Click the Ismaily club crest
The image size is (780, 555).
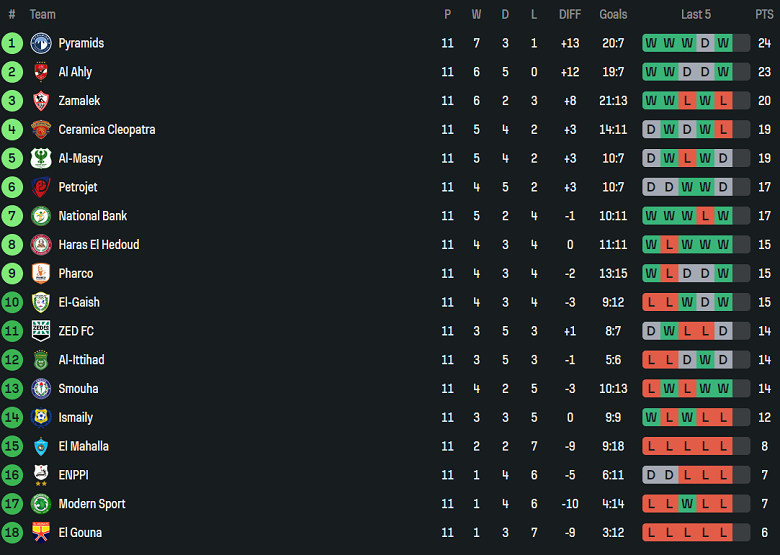(41, 417)
